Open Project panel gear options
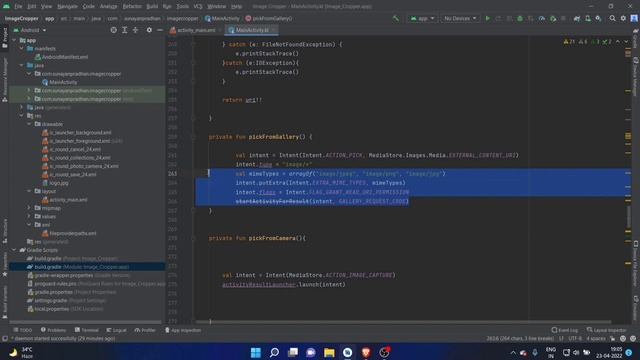Image resolution: width=640 pixels, height=360 pixels. pos(149,30)
